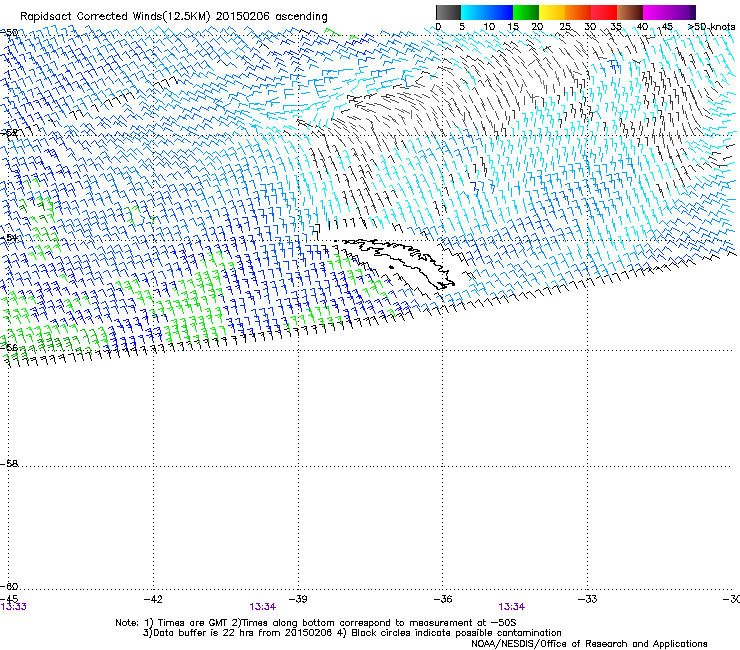Click the -42 longitude axis label
740x650 pixels.
pos(153,599)
